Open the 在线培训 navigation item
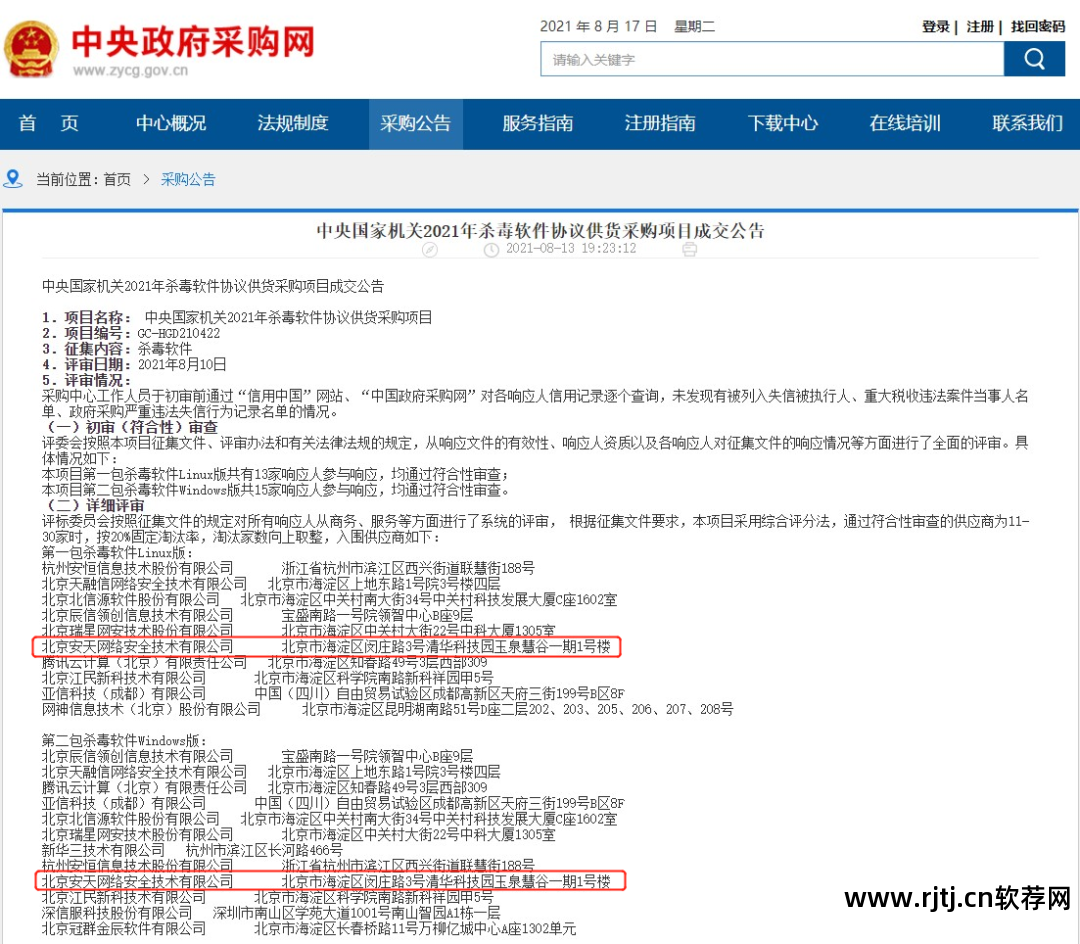 click(905, 123)
